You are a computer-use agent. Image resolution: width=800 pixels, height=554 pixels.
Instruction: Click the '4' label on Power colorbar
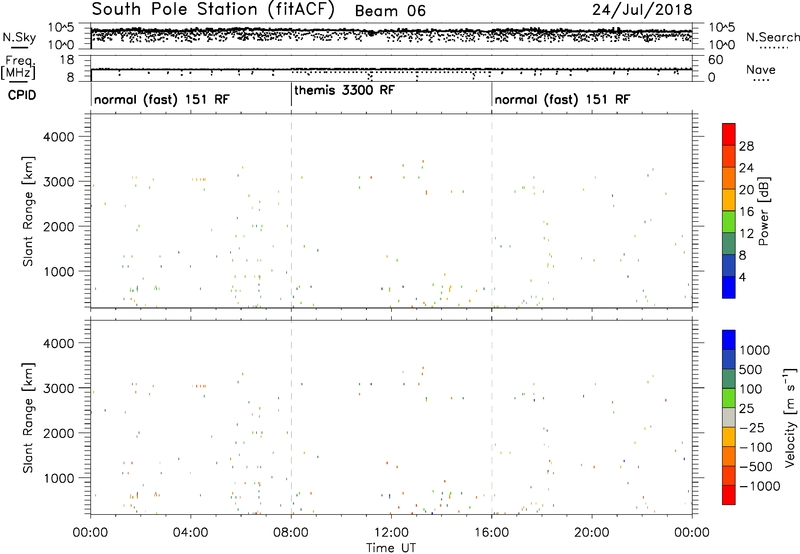[x=743, y=277]
